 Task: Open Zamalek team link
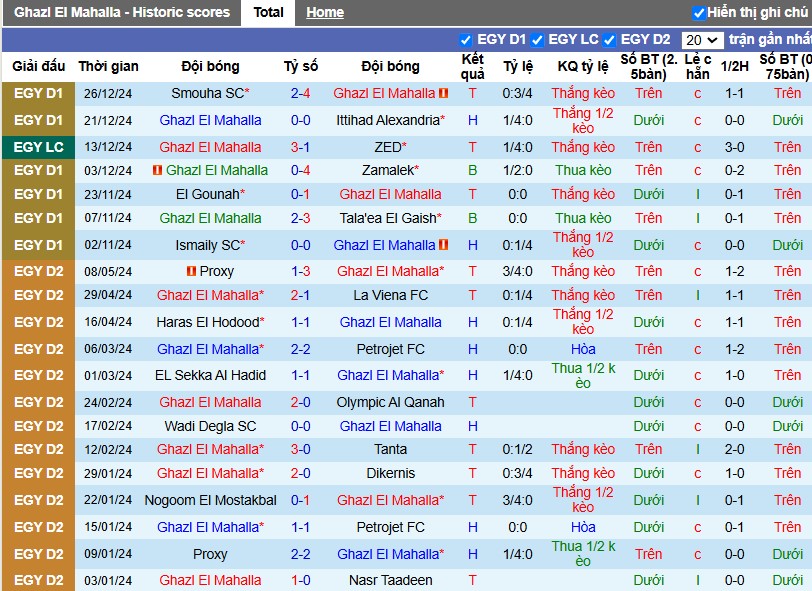(390, 170)
